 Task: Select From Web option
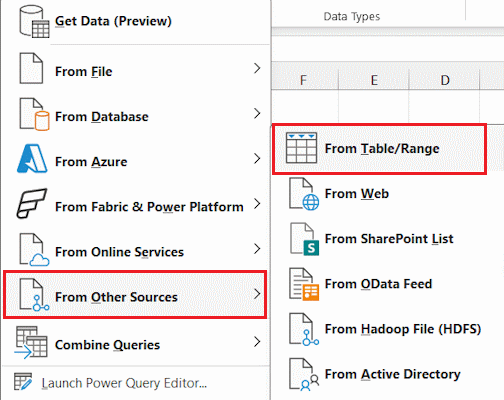387,194
